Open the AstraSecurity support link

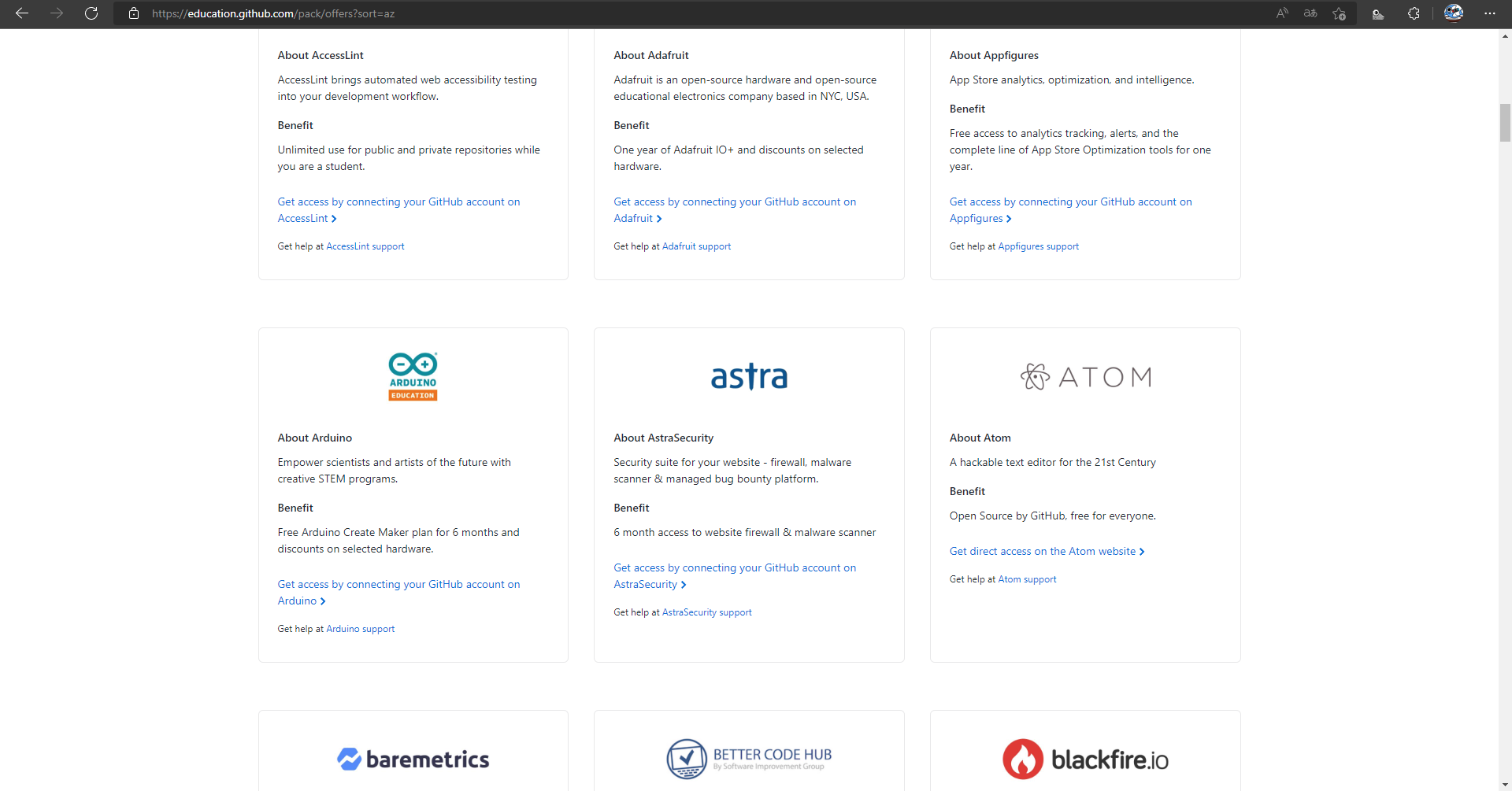706,612
